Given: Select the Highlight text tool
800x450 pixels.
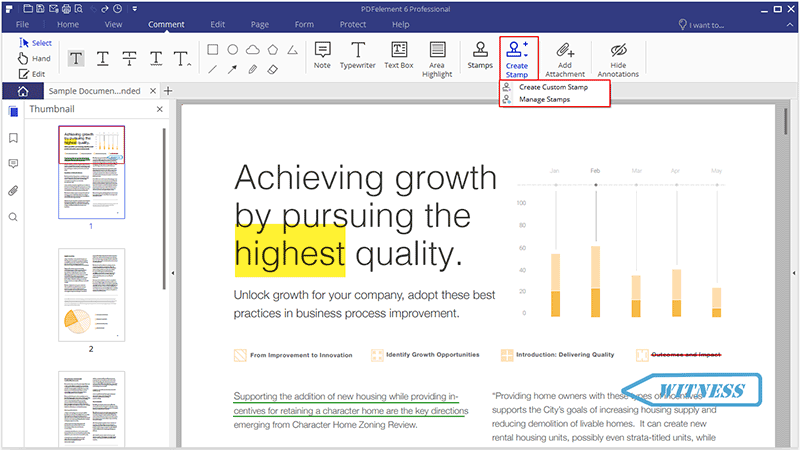Looking at the screenshot, I should (76, 59).
